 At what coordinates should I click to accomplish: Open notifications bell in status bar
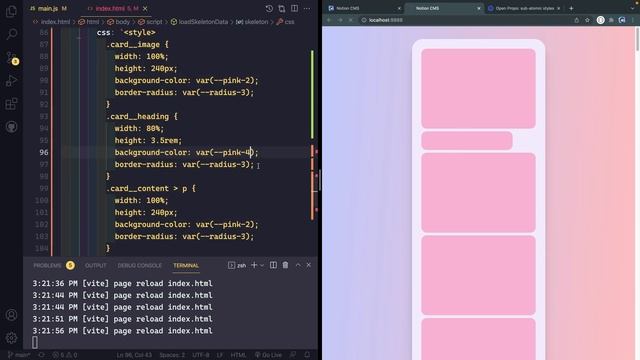pyautogui.click(x=307, y=355)
